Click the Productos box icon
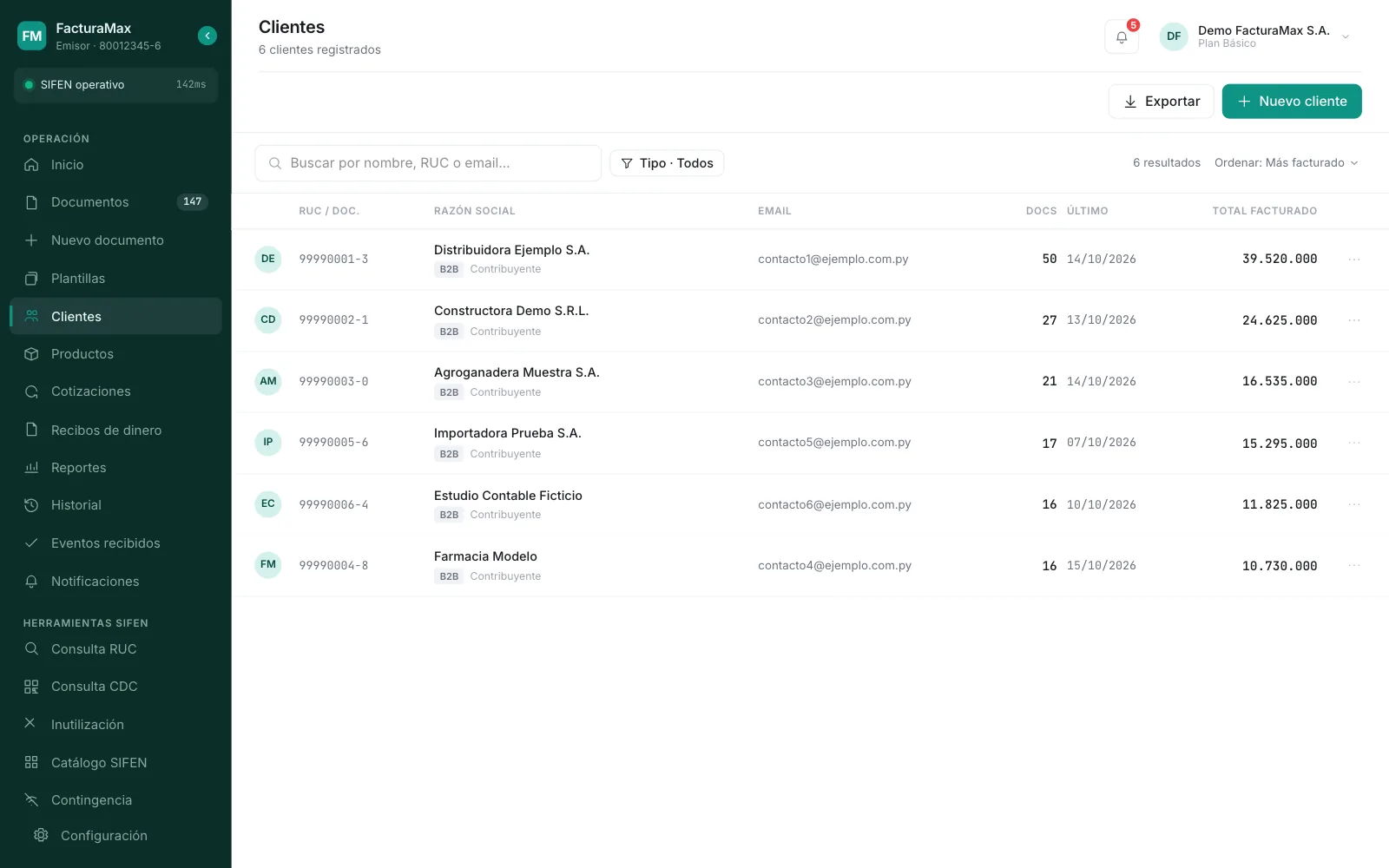 pyautogui.click(x=31, y=354)
